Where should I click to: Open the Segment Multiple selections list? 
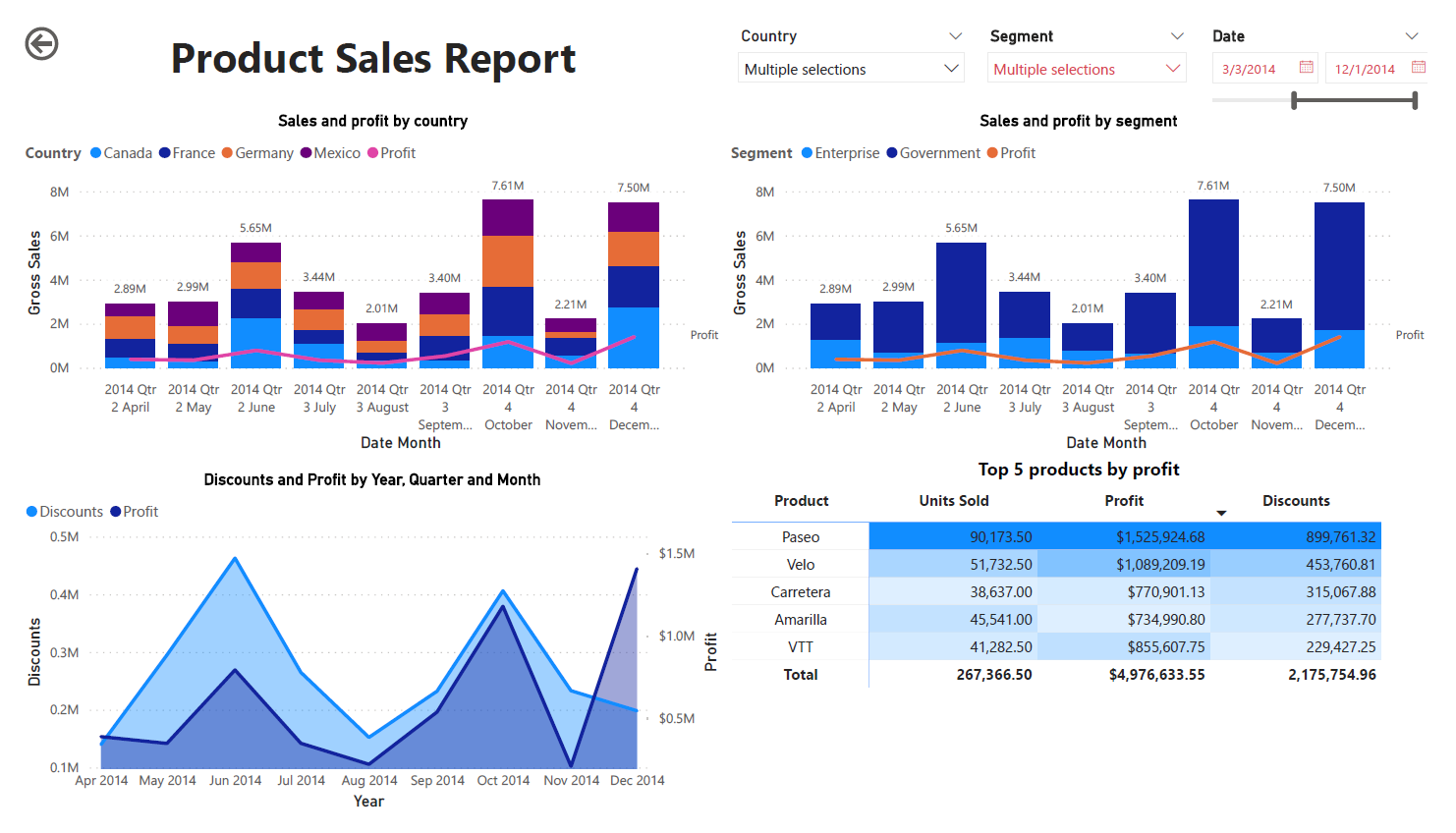point(1087,68)
